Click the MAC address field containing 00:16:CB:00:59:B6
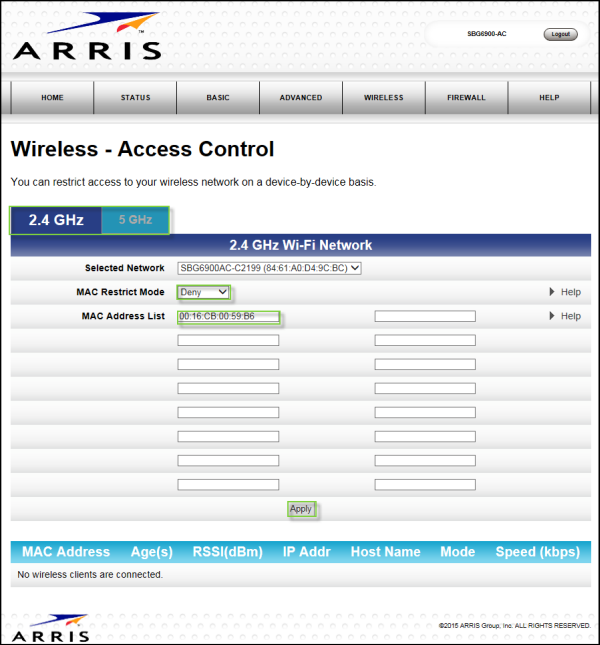The image size is (600, 645). tap(228, 316)
